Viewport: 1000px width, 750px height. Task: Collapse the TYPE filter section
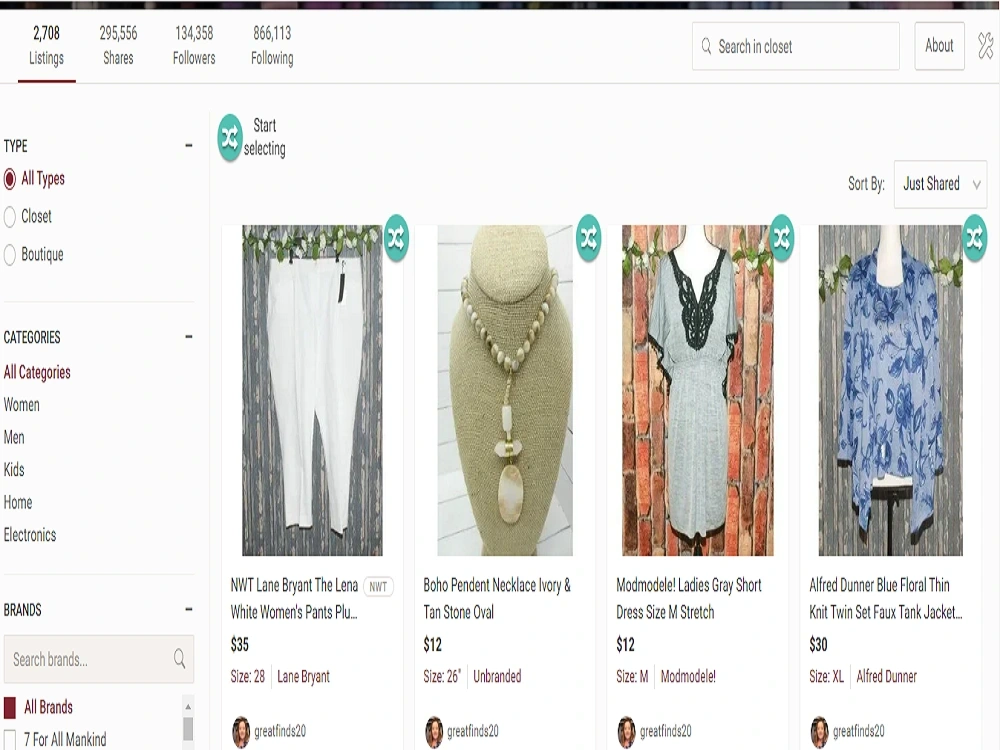(188, 145)
